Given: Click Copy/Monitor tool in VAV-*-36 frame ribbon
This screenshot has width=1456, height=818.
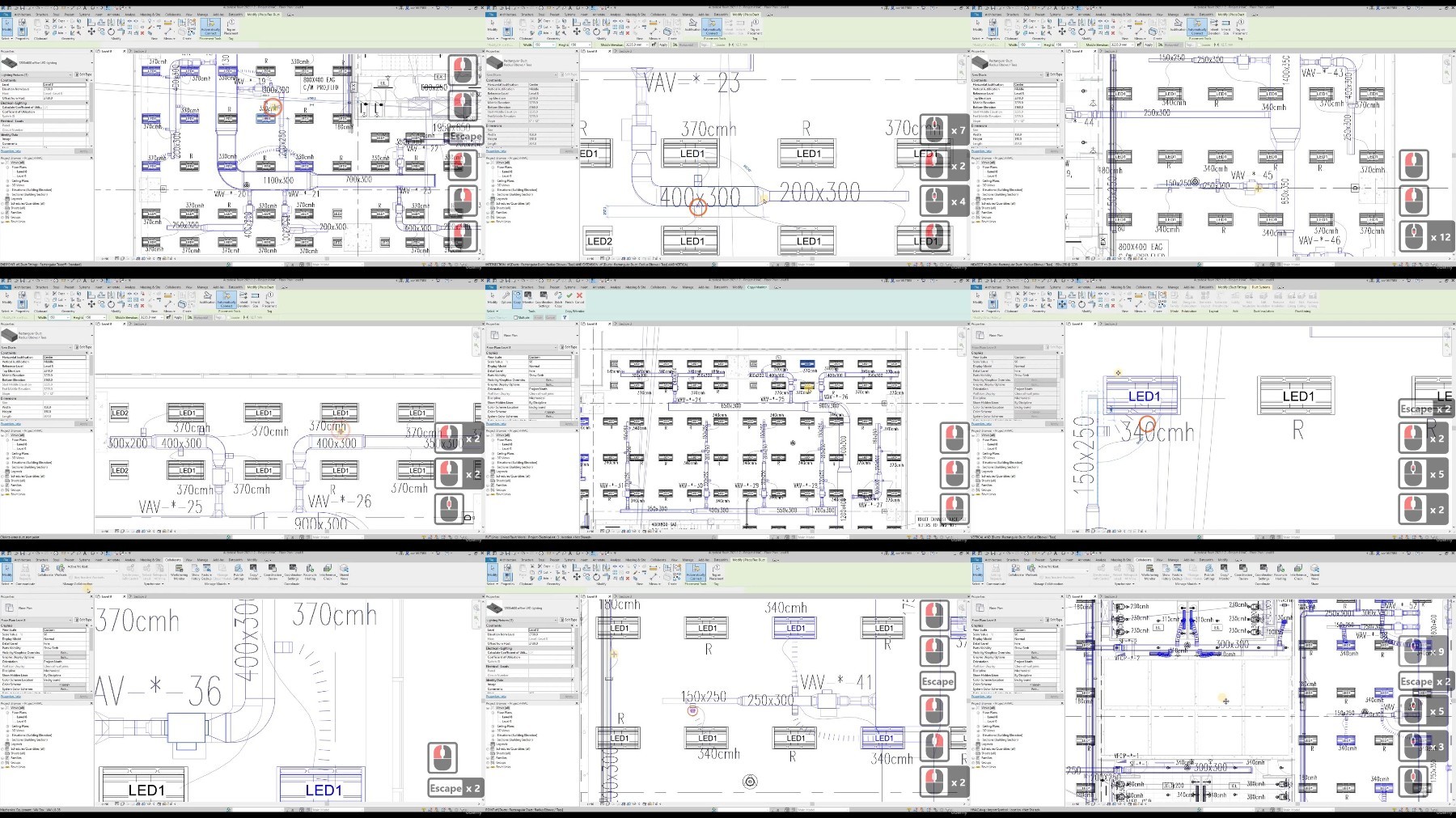Looking at the screenshot, I should [253, 574].
